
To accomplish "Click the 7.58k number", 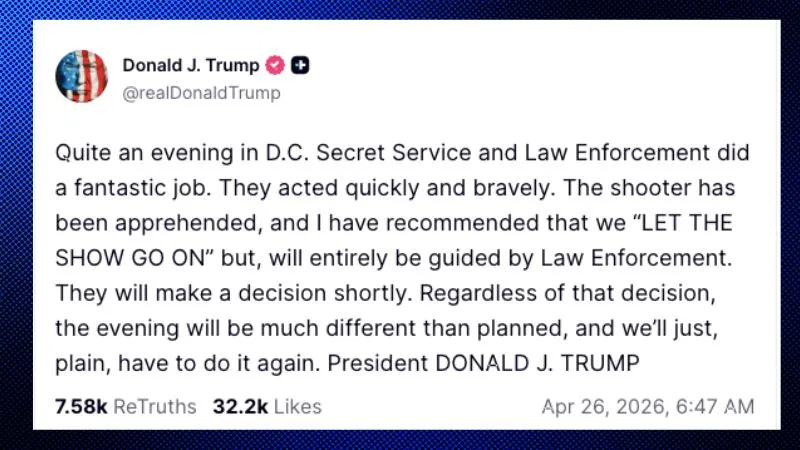I will coord(81,406).
